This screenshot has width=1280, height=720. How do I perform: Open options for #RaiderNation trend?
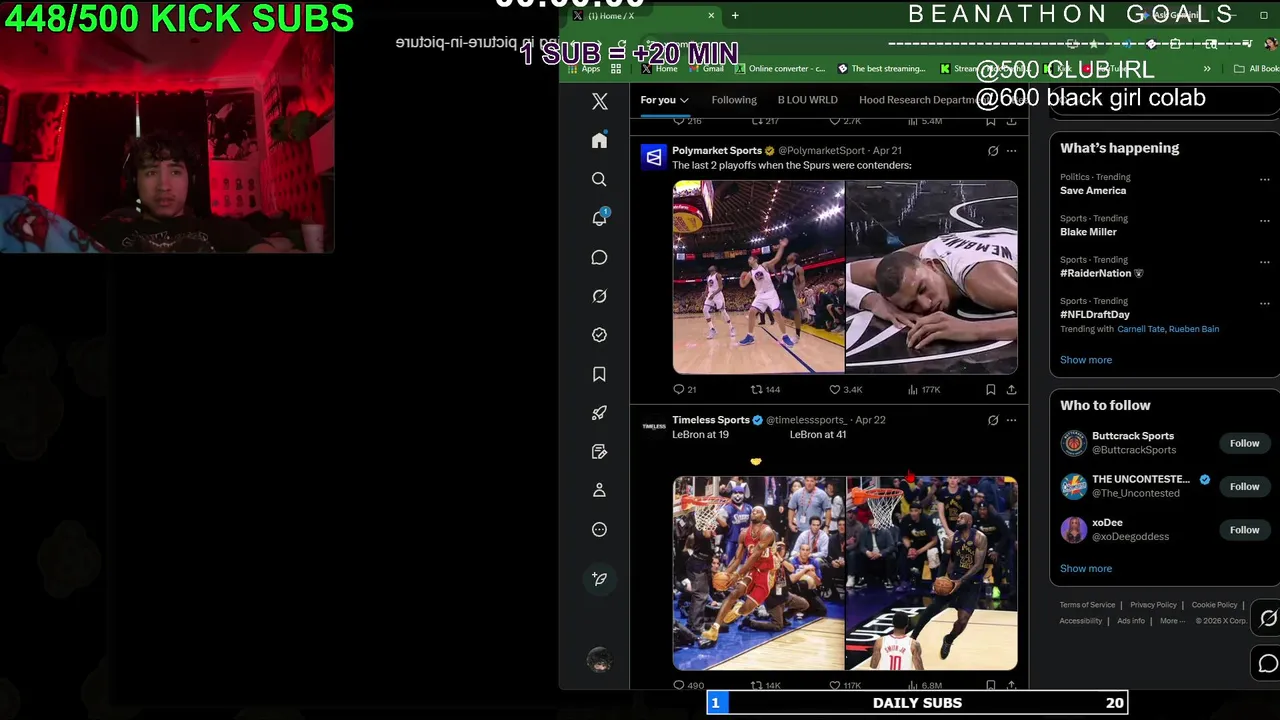pyautogui.click(x=1264, y=262)
